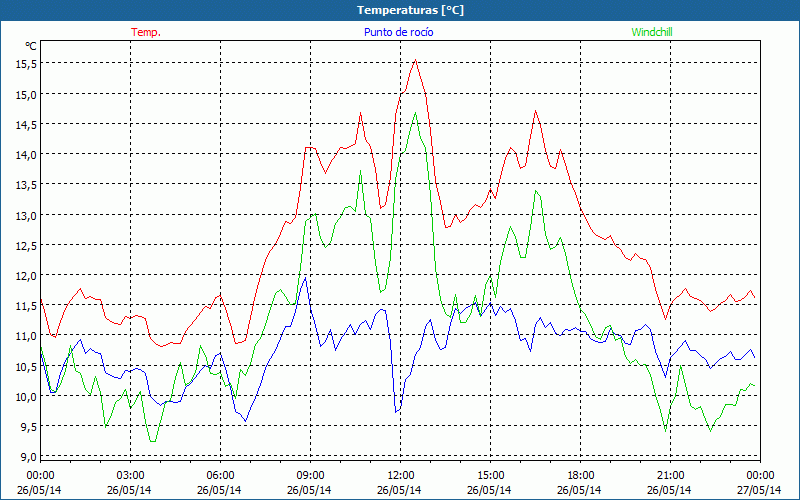Click the 21:00 time axis label
The image size is (800, 500).
click(670, 475)
